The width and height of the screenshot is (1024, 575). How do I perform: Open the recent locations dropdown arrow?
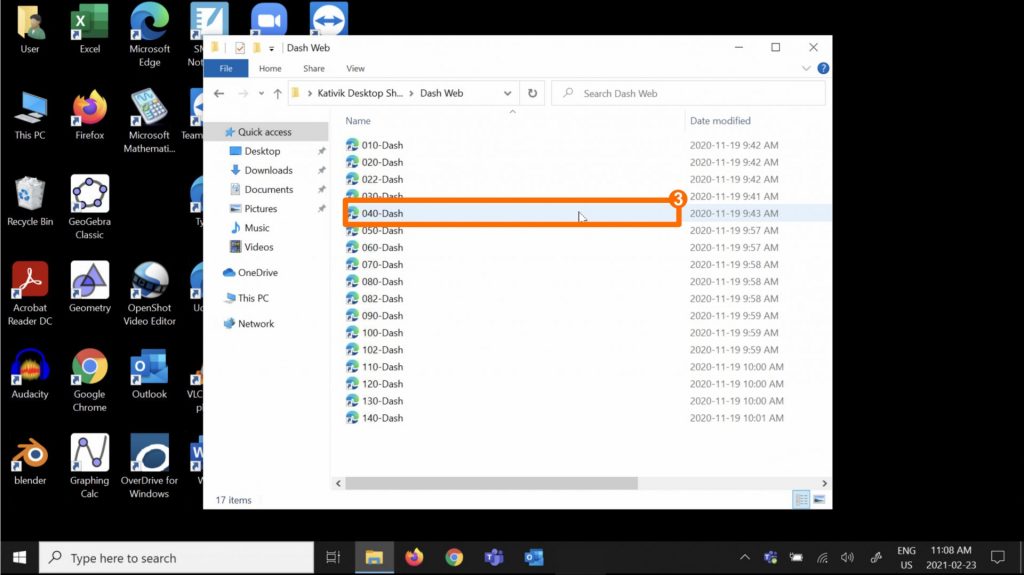tap(260, 94)
